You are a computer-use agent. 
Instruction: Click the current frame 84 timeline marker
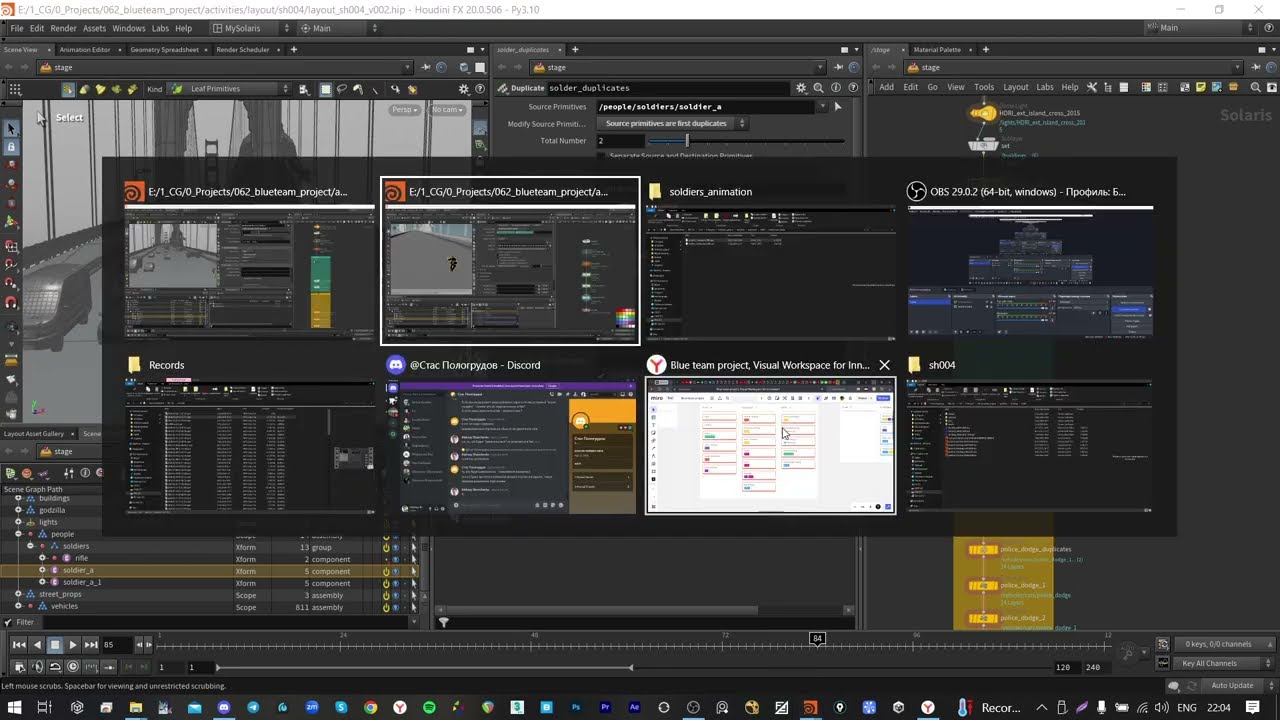[x=817, y=638]
